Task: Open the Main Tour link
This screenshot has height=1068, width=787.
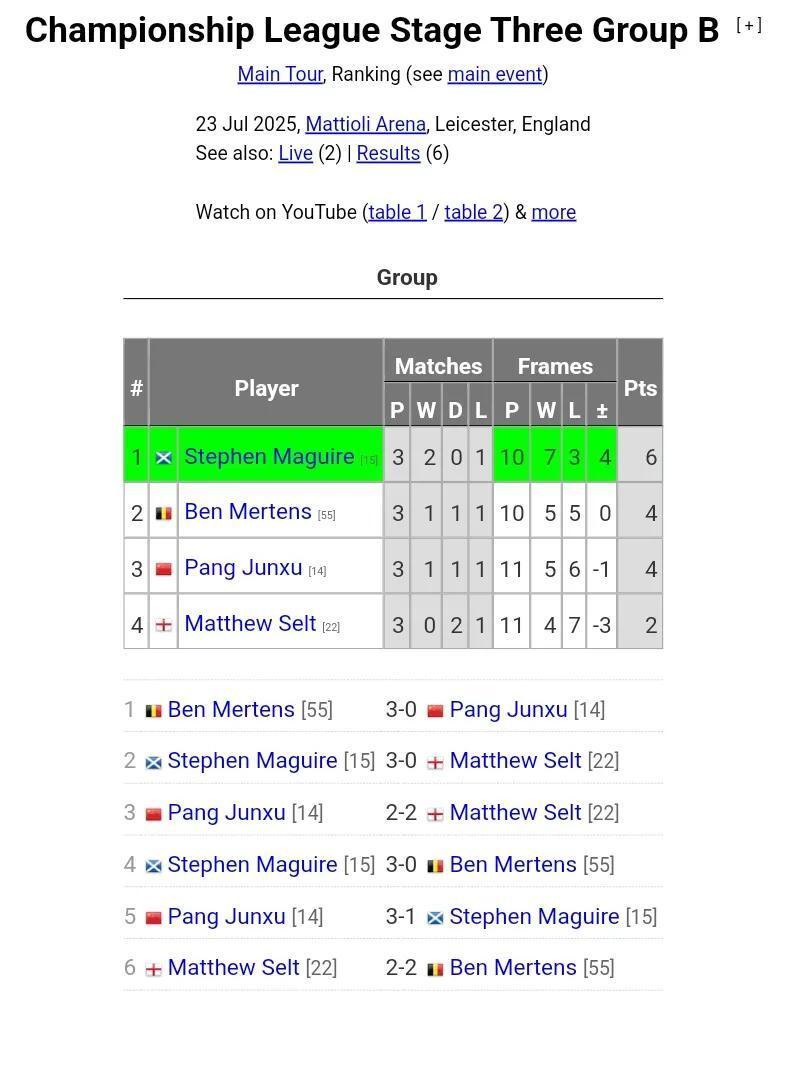Action: [280, 74]
